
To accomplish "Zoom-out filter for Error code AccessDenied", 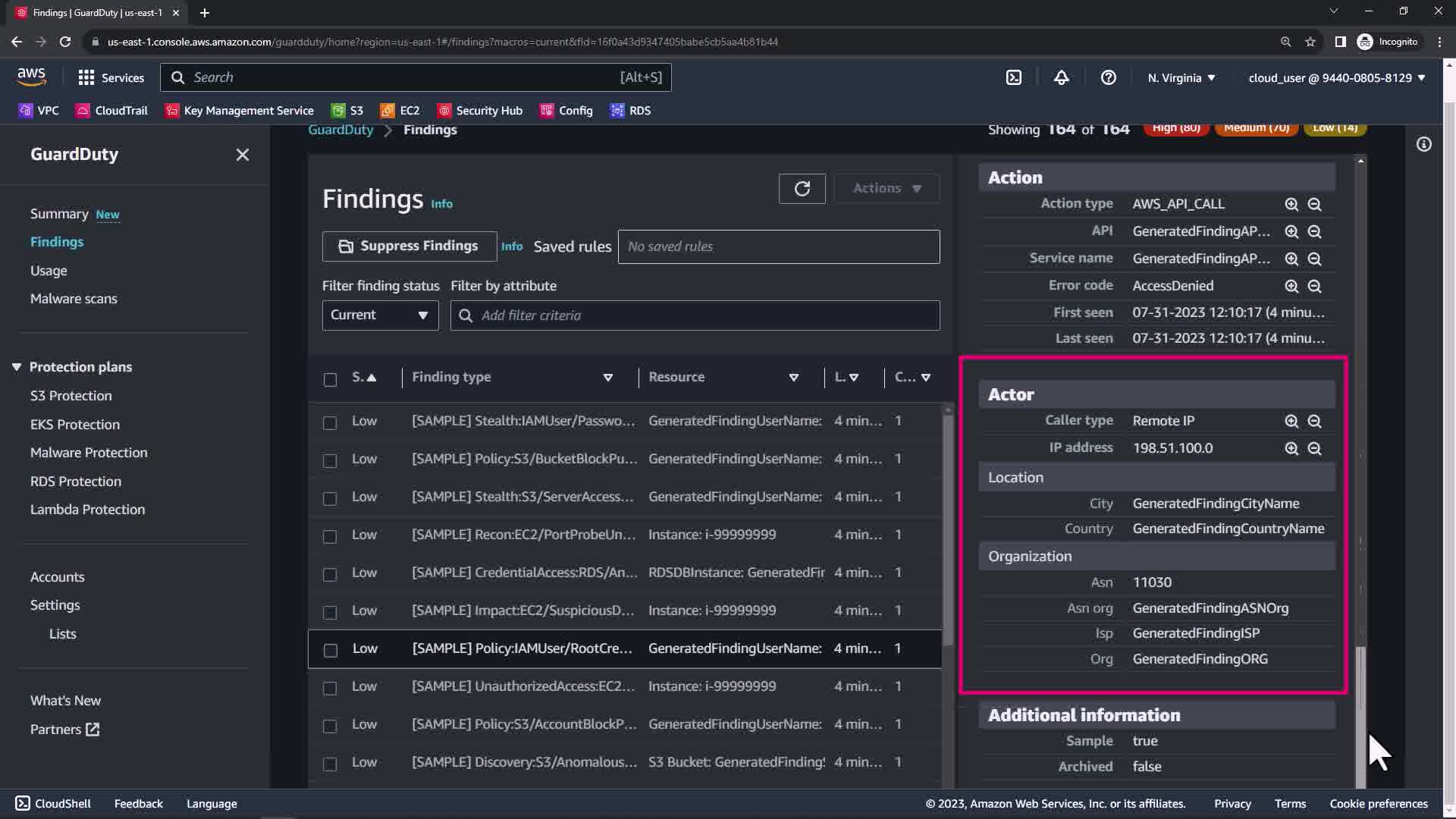I will pos(1314,286).
